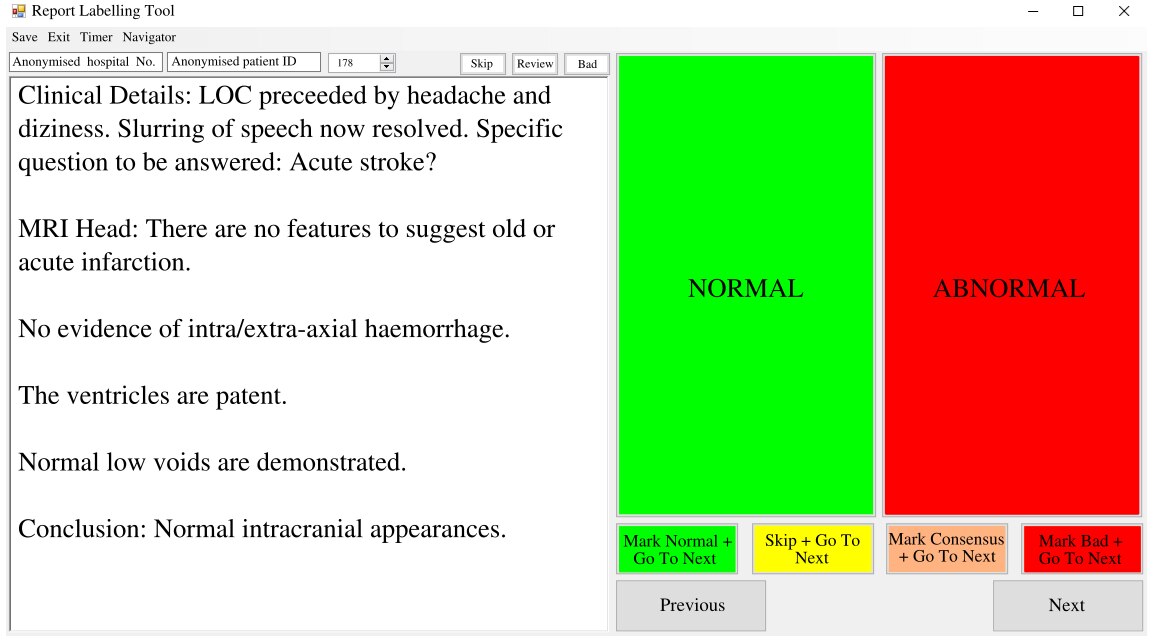Image resolution: width=1153 pixels, height=643 pixels.
Task: Click Mark Consensus + Go To Next
Action: click(946, 549)
